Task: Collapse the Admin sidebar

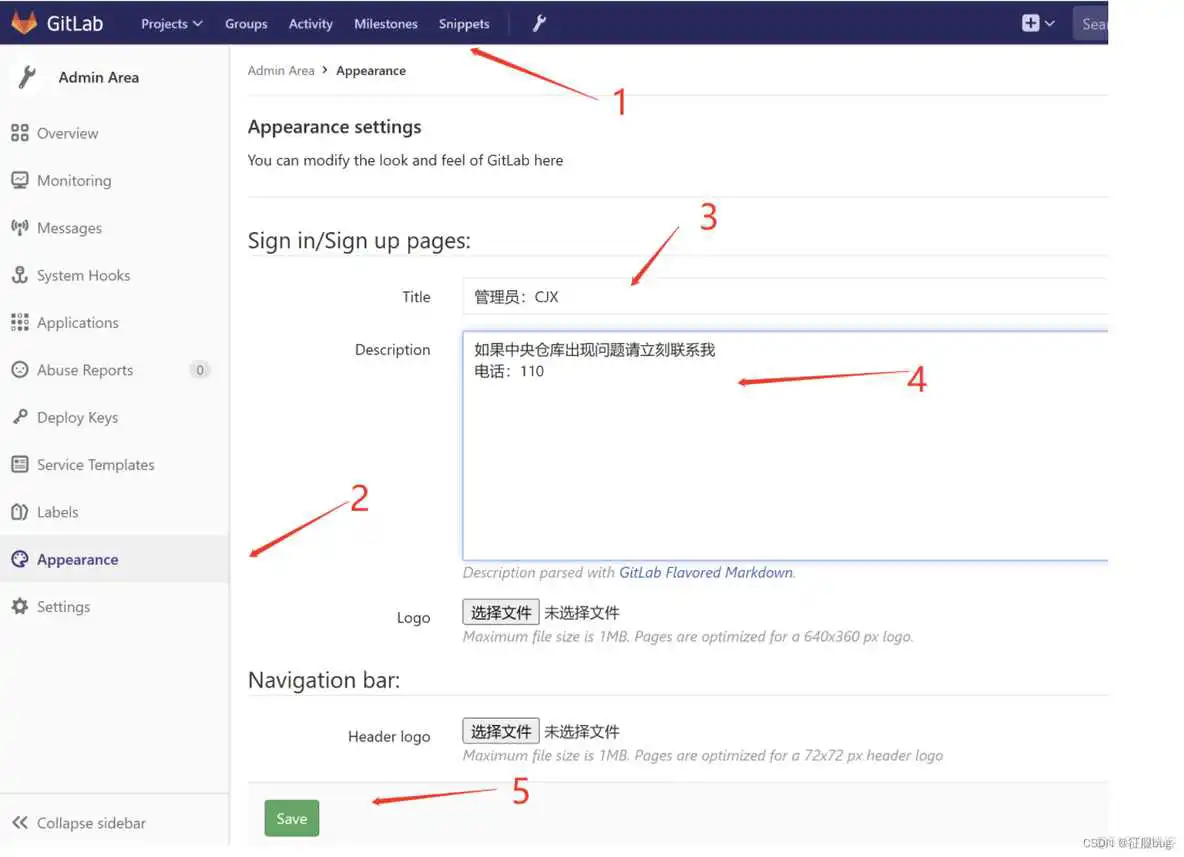Action: [90, 822]
